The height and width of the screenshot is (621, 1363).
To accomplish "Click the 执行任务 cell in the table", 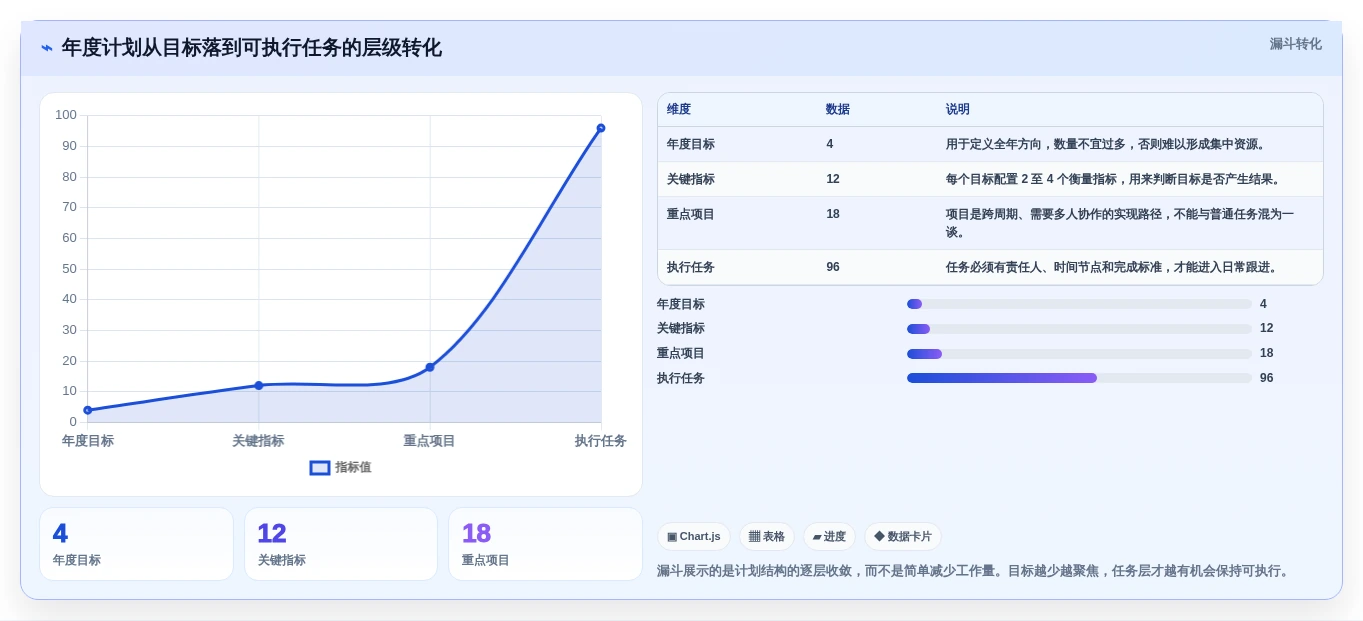I will pyautogui.click(x=691, y=267).
